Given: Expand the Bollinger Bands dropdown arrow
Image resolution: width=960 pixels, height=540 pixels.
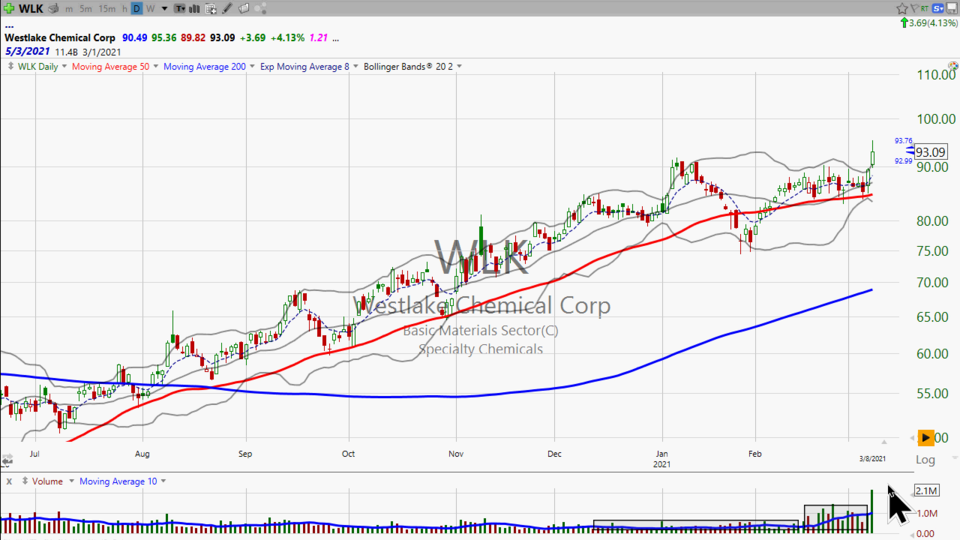Looking at the screenshot, I should coord(459,66).
